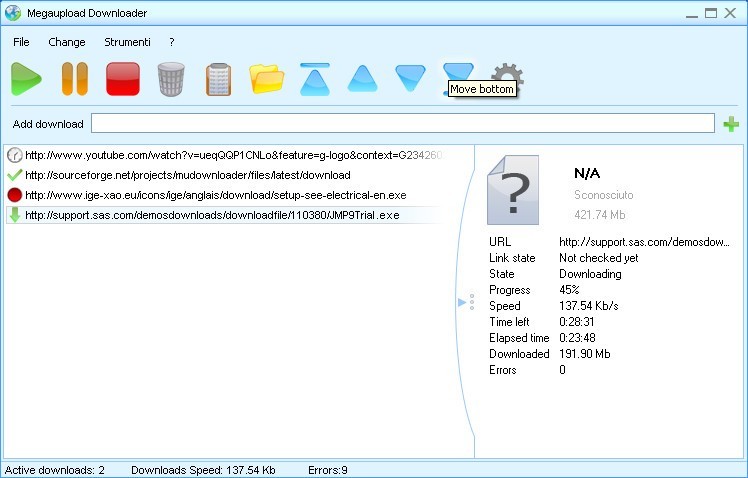The width and height of the screenshot is (748, 478).
Task: Click the green arrow icon of sas.com link
Action: pos(15,215)
